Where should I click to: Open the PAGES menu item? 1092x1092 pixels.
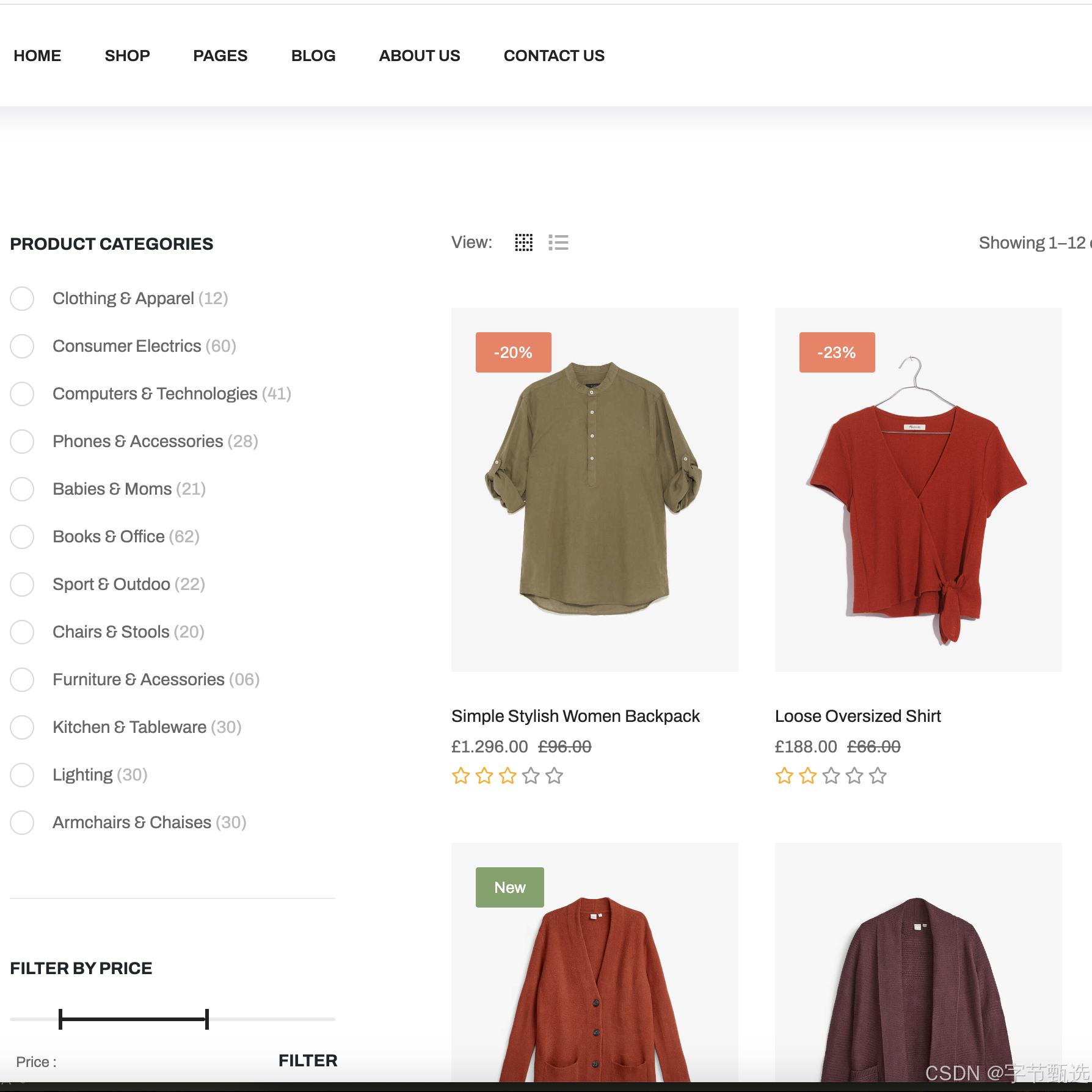220,56
